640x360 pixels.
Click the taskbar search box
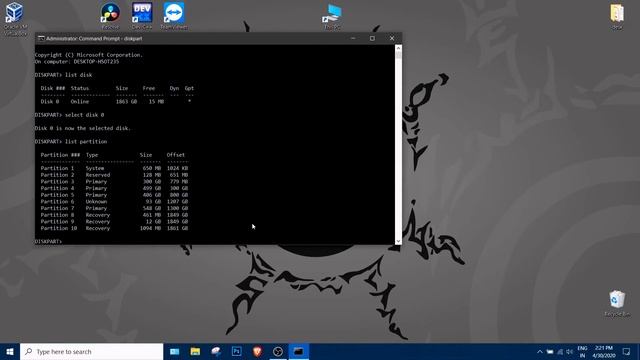[91, 351]
